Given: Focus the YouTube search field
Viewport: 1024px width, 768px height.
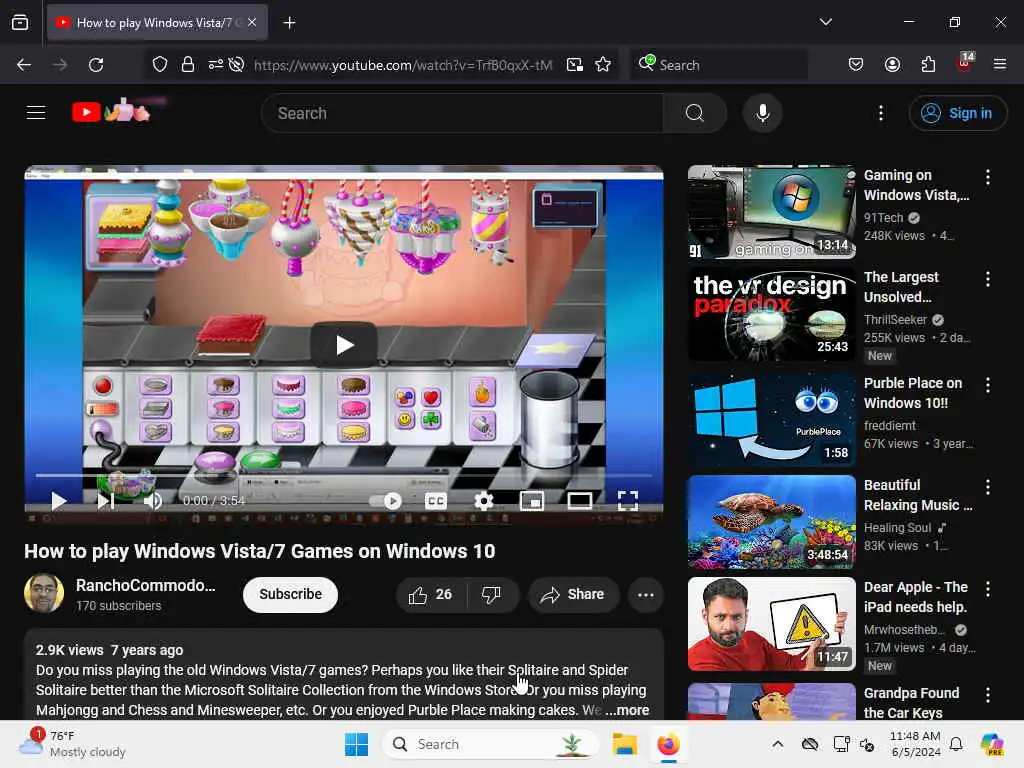Looking at the screenshot, I should coord(462,113).
